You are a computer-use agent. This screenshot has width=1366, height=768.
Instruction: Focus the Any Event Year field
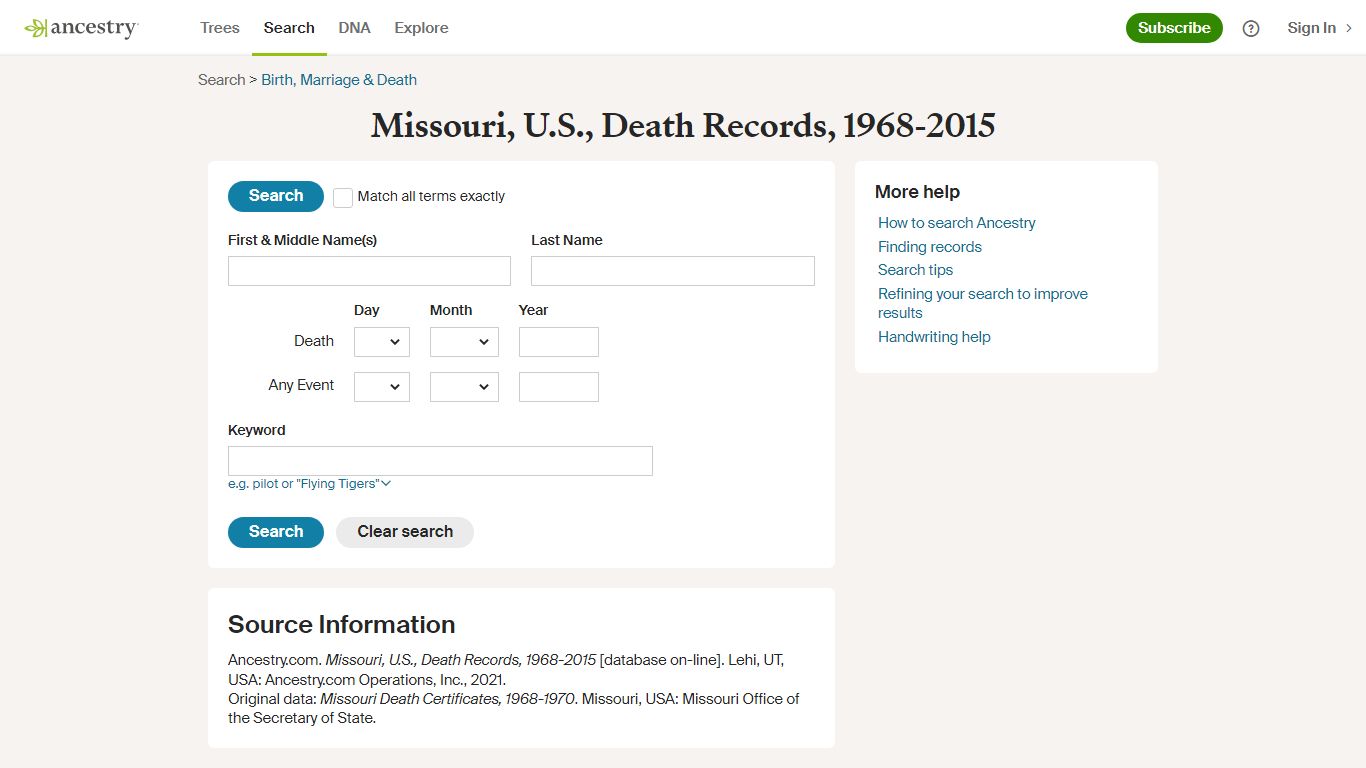(559, 387)
